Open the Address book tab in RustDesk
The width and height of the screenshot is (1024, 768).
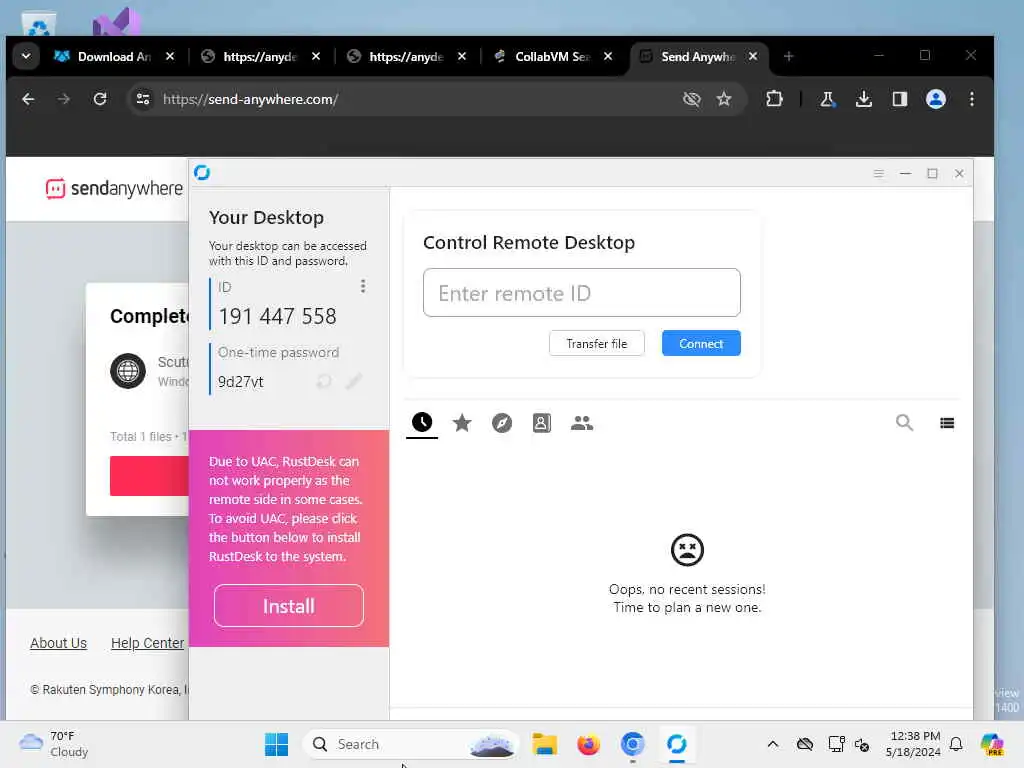[541, 423]
